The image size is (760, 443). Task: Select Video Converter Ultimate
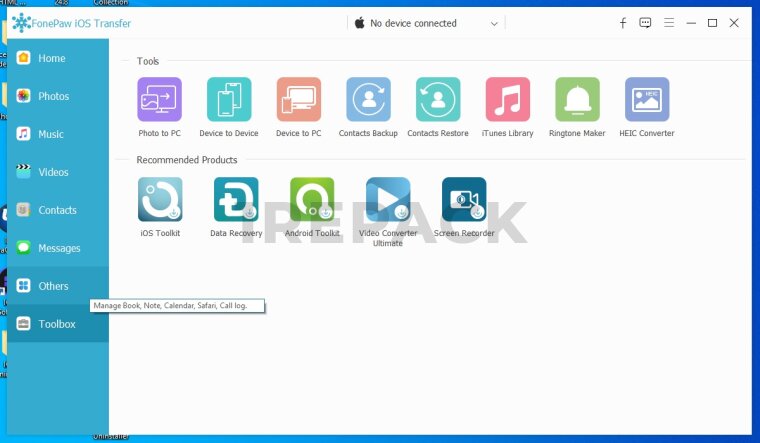point(388,200)
